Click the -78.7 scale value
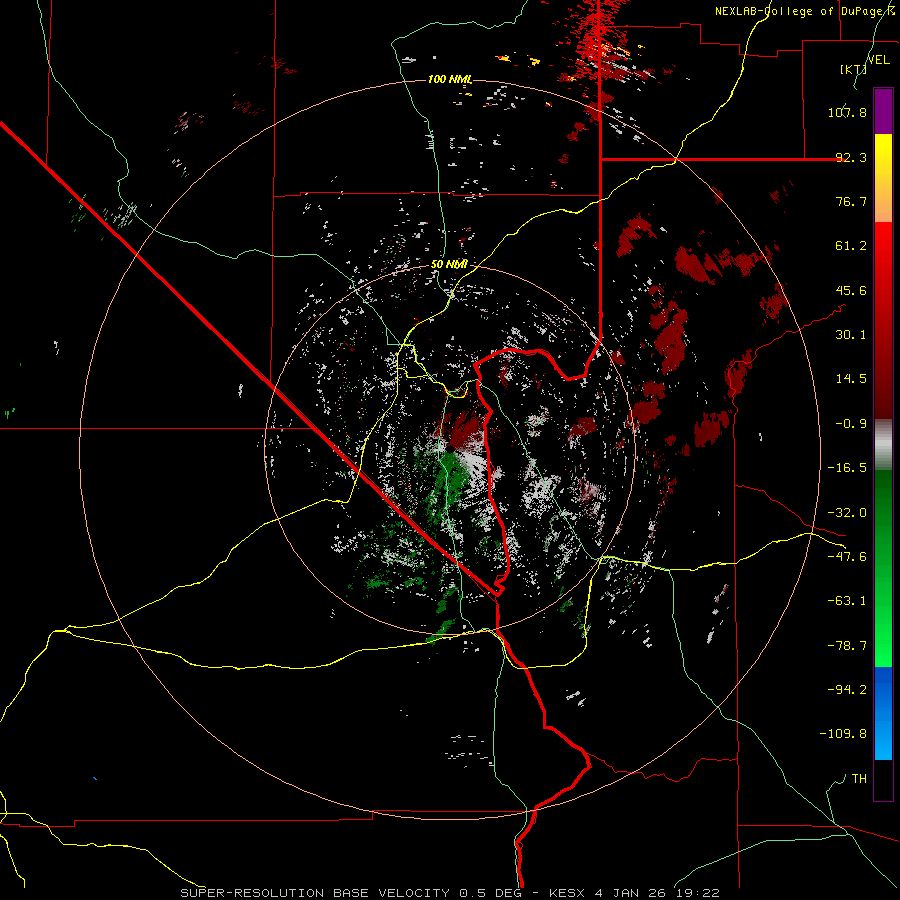The height and width of the screenshot is (900, 900). click(x=847, y=646)
